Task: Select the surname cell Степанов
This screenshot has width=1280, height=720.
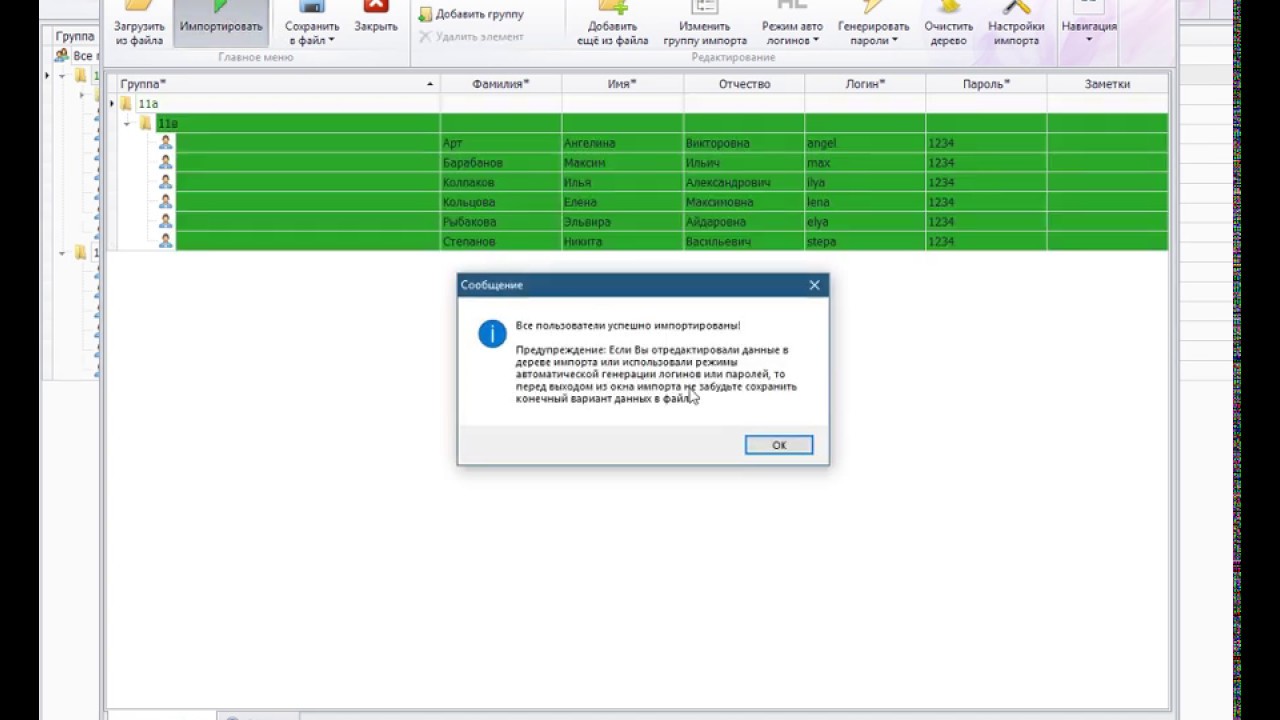Action: coord(501,241)
